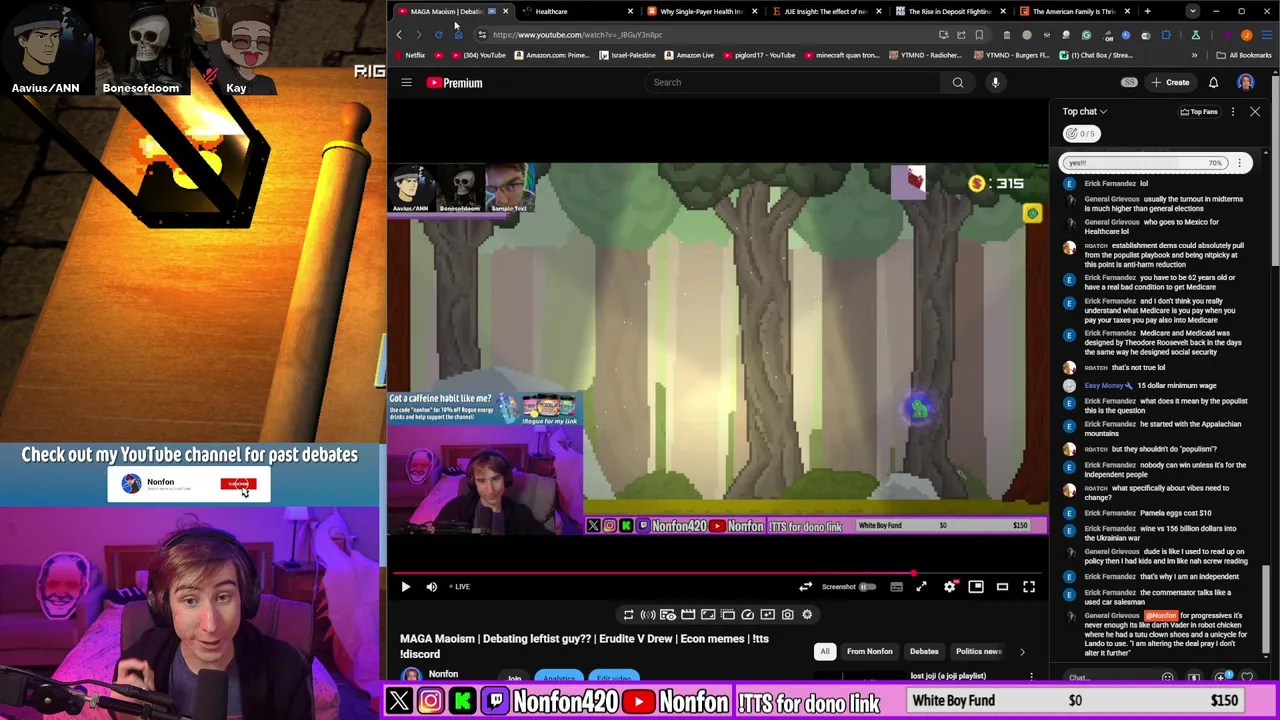Toggle the SS pill in the YouTube header

pyautogui.click(x=1129, y=83)
